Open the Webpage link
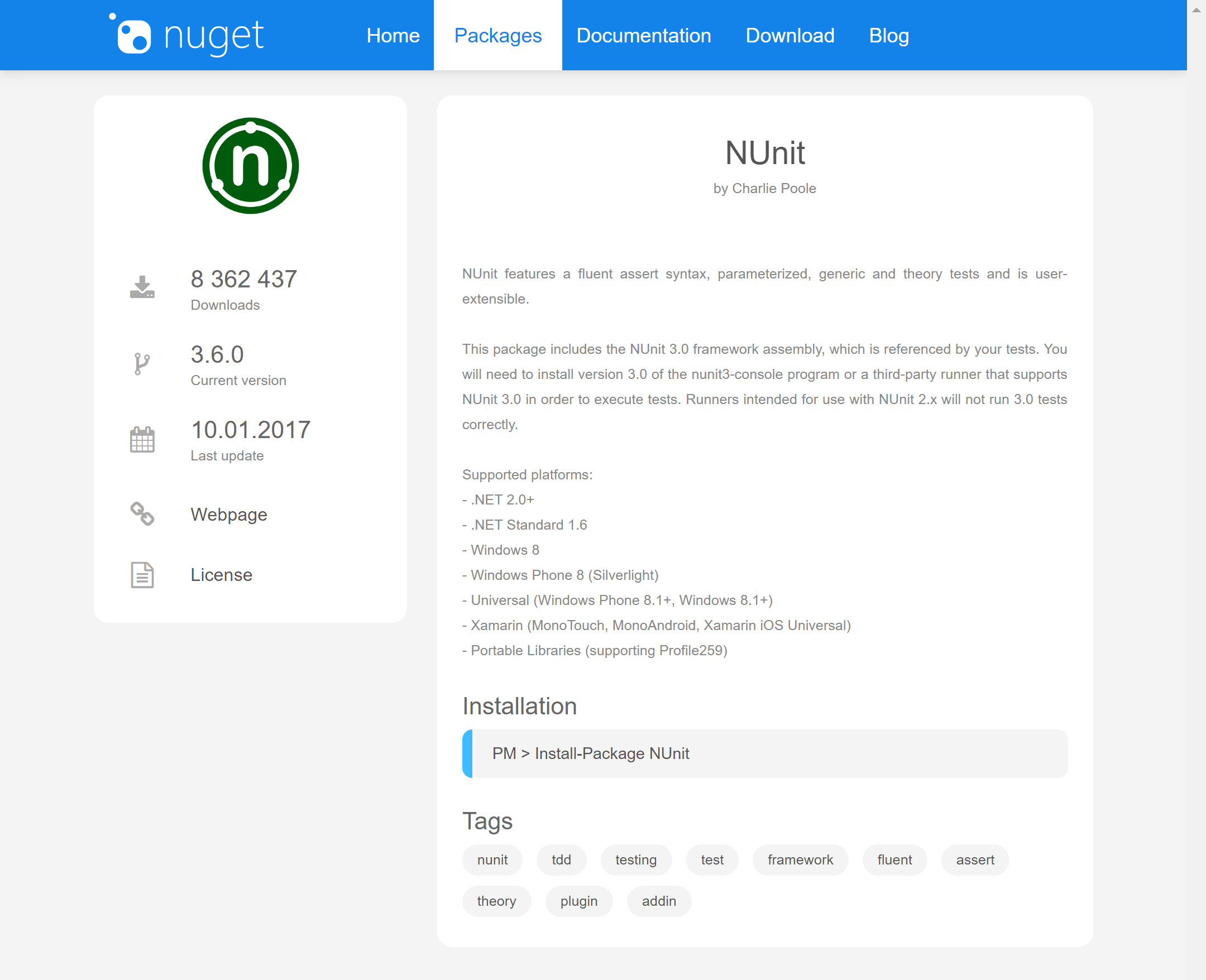This screenshot has width=1206, height=980. coord(229,514)
